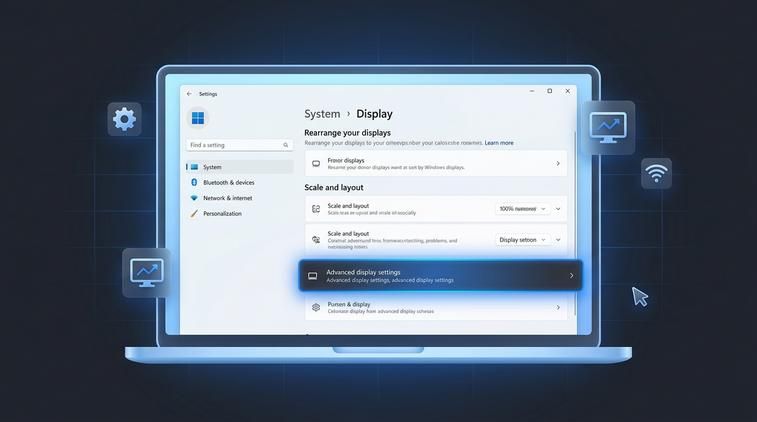Image resolution: width=757 pixels, height=422 pixels.
Task: Expand the Frnor displays row chevron
Action: click(x=558, y=163)
